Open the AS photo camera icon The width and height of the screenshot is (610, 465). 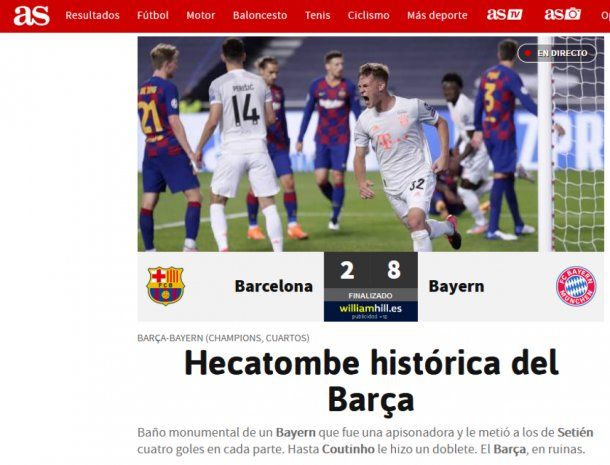pyautogui.click(x=562, y=14)
